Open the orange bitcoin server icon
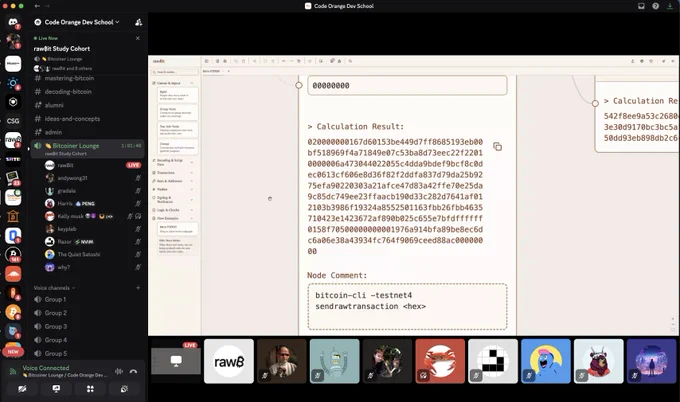 13,312
